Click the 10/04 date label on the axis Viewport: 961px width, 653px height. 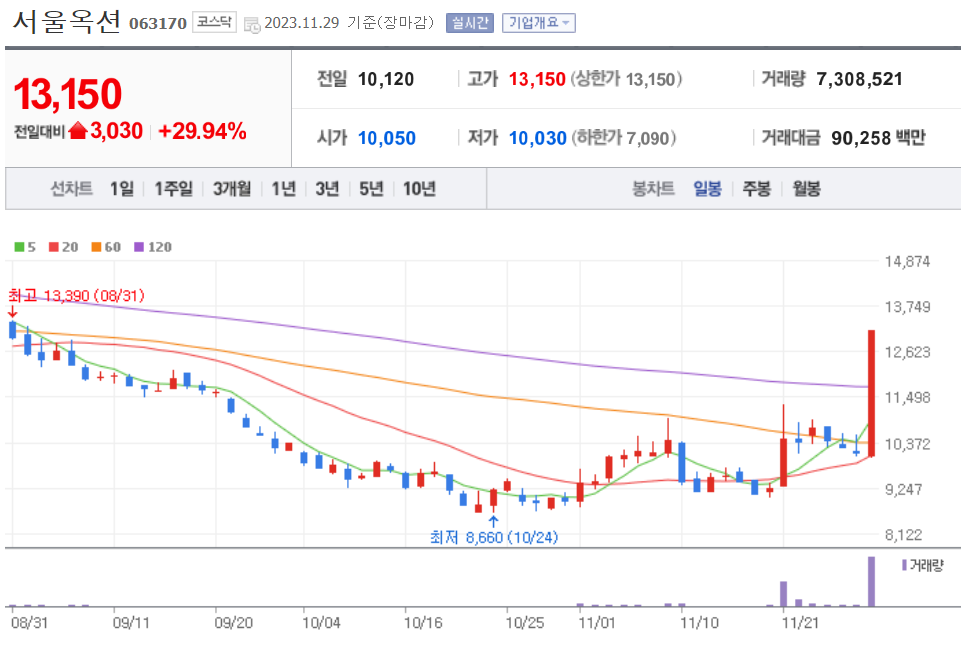point(321,623)
